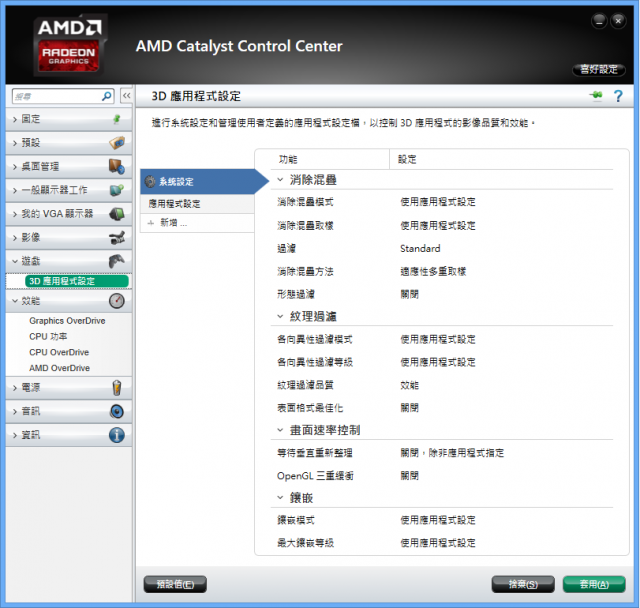
Task: Click the 電源 battery icon
Action: point(117,388)
